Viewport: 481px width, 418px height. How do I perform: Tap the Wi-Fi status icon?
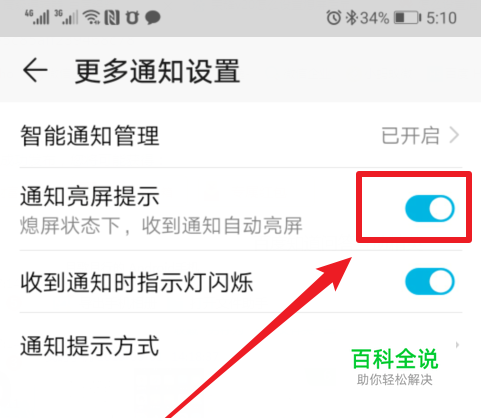coord(92,17)
